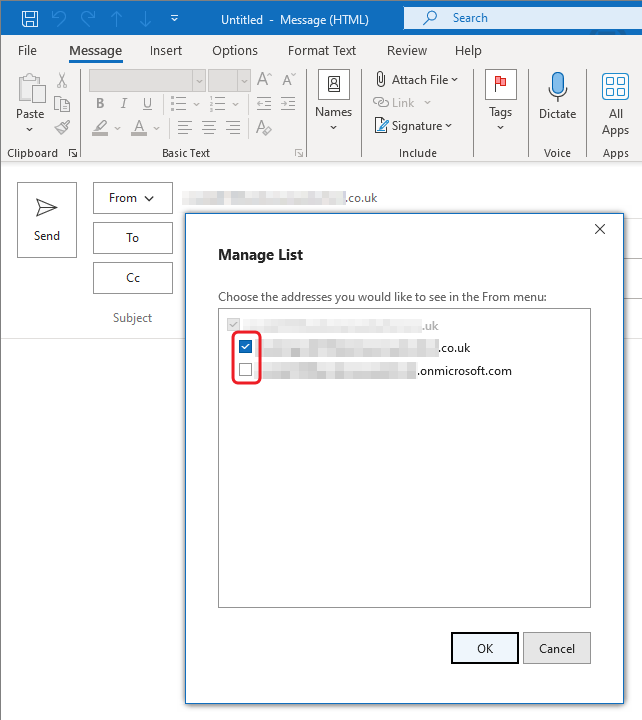The image size is (642, 720).
Task: Click Increase Indent icon
Action: [288, 103]
